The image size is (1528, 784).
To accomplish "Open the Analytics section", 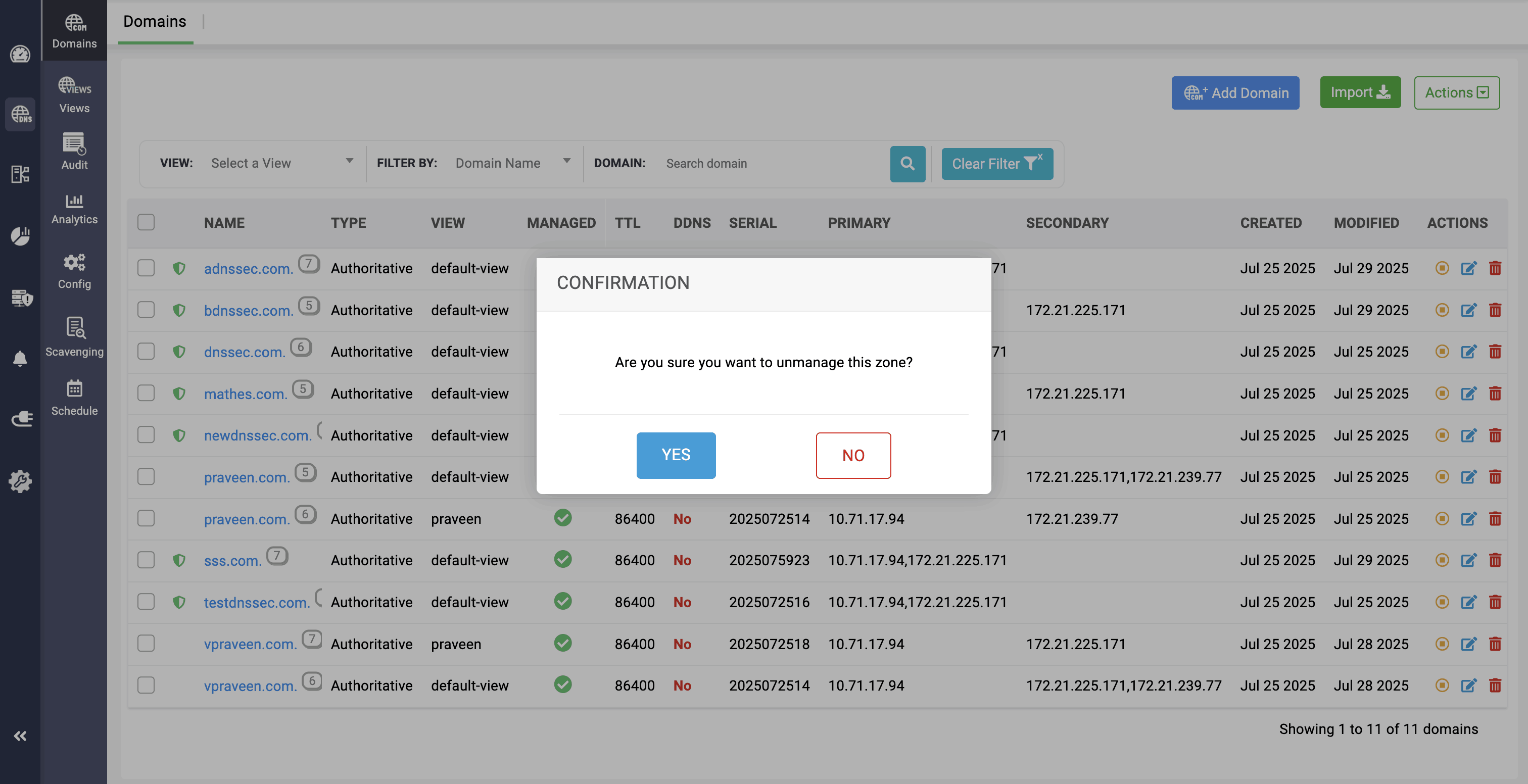I will [x=74, y=208].
